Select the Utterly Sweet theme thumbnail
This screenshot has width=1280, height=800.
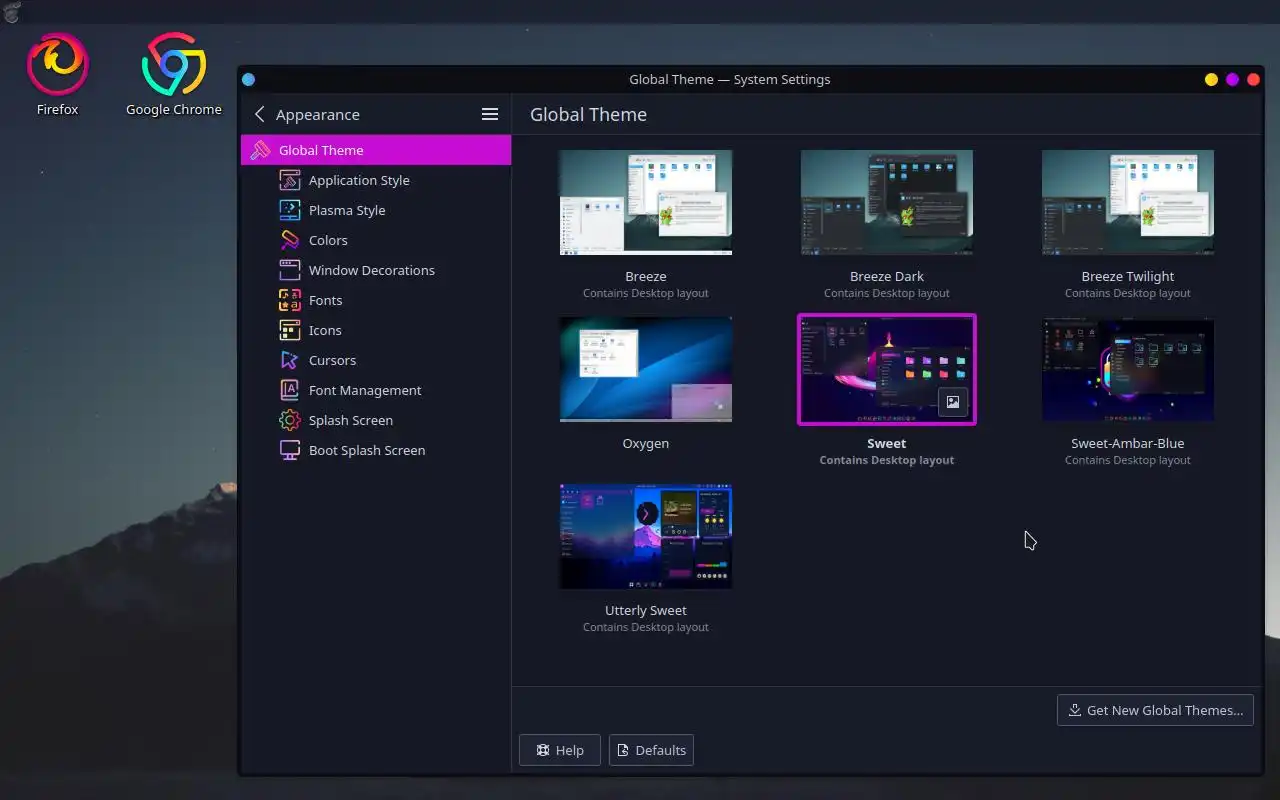(x=646, y=537)
